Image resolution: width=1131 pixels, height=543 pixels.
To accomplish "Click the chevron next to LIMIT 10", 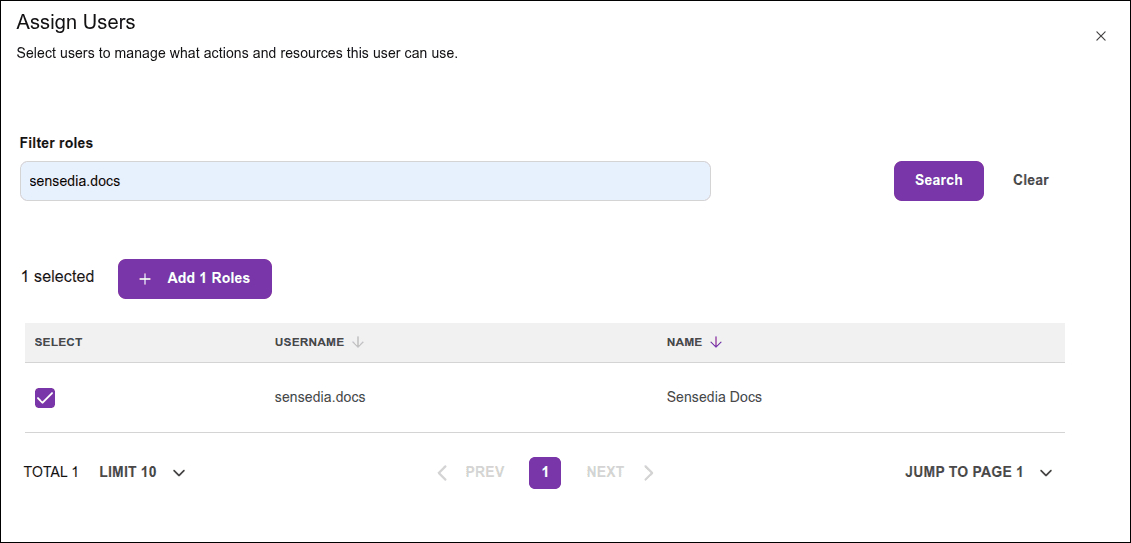I will [x=179, y=473].
